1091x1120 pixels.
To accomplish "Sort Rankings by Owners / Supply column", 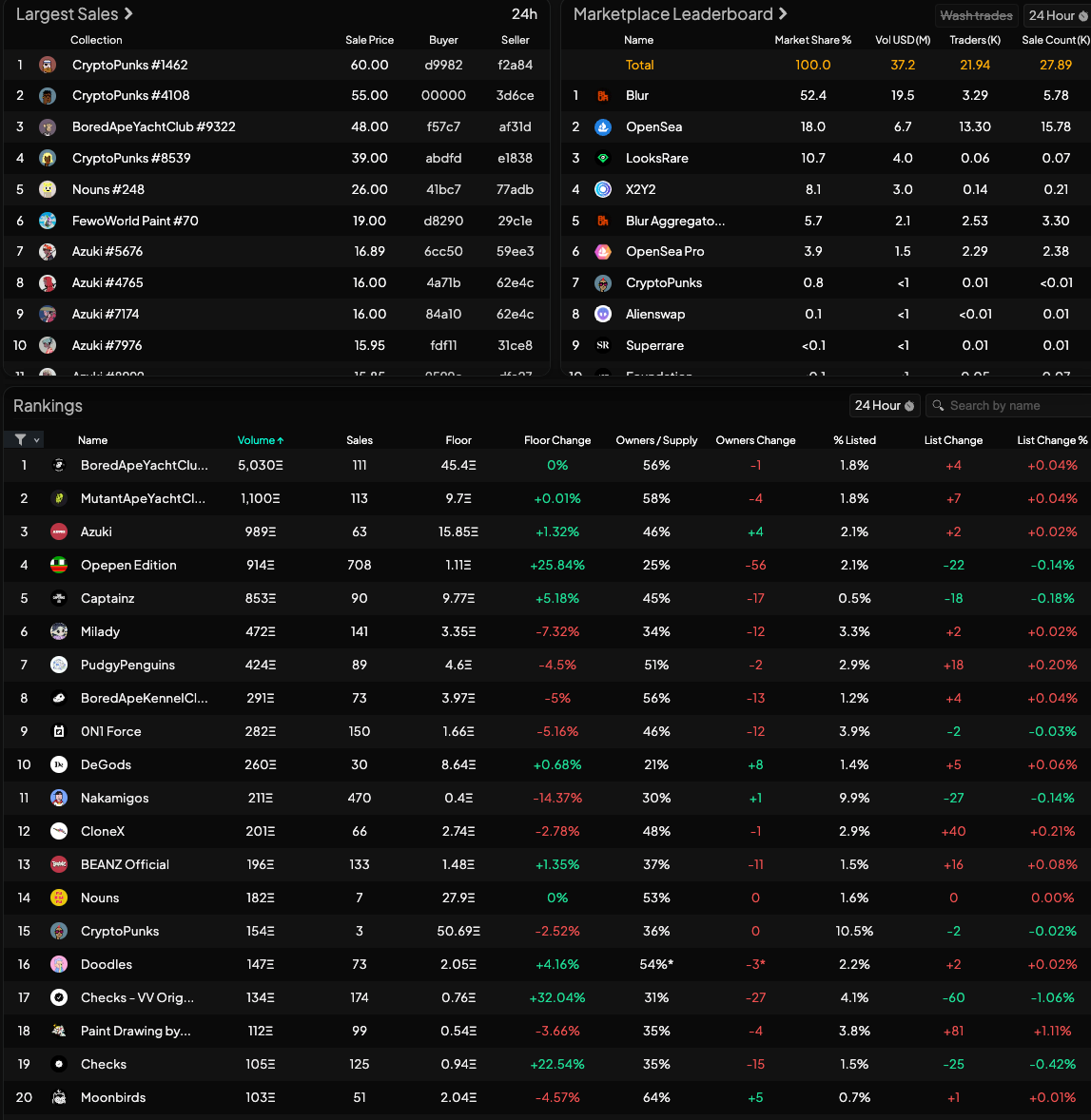I will pyautogui.click(x=656, y=441).
